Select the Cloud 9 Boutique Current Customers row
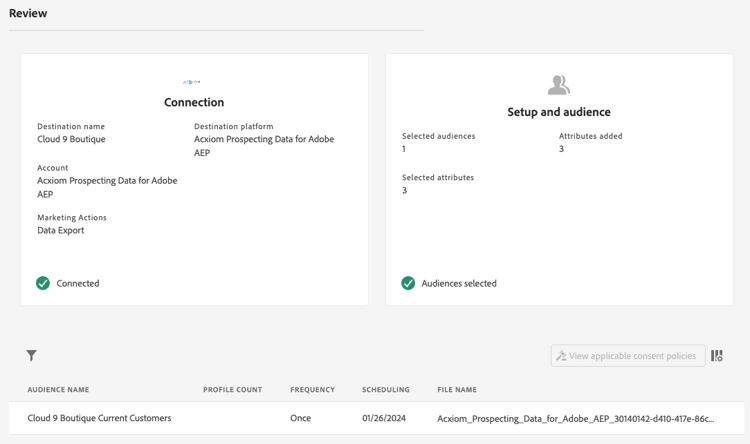The width and height of the screenshot is (750, 444). pos(99,418)
